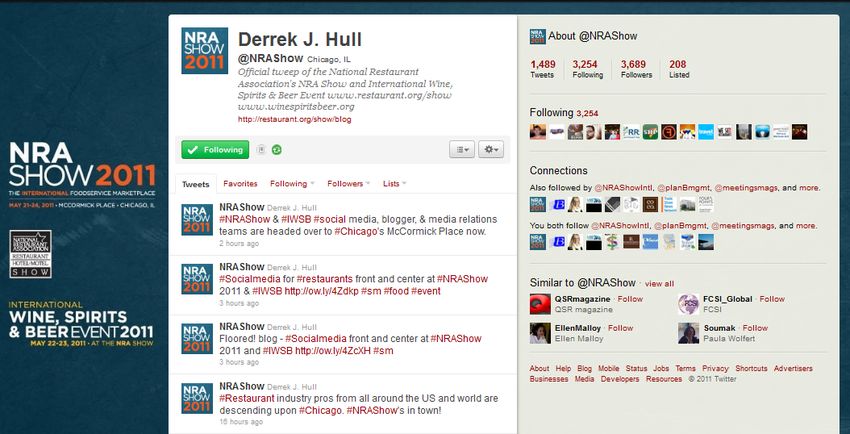The image size is (850, 434).
Task: Open the green badge avatar in Following row
Action: click(650, 132)
